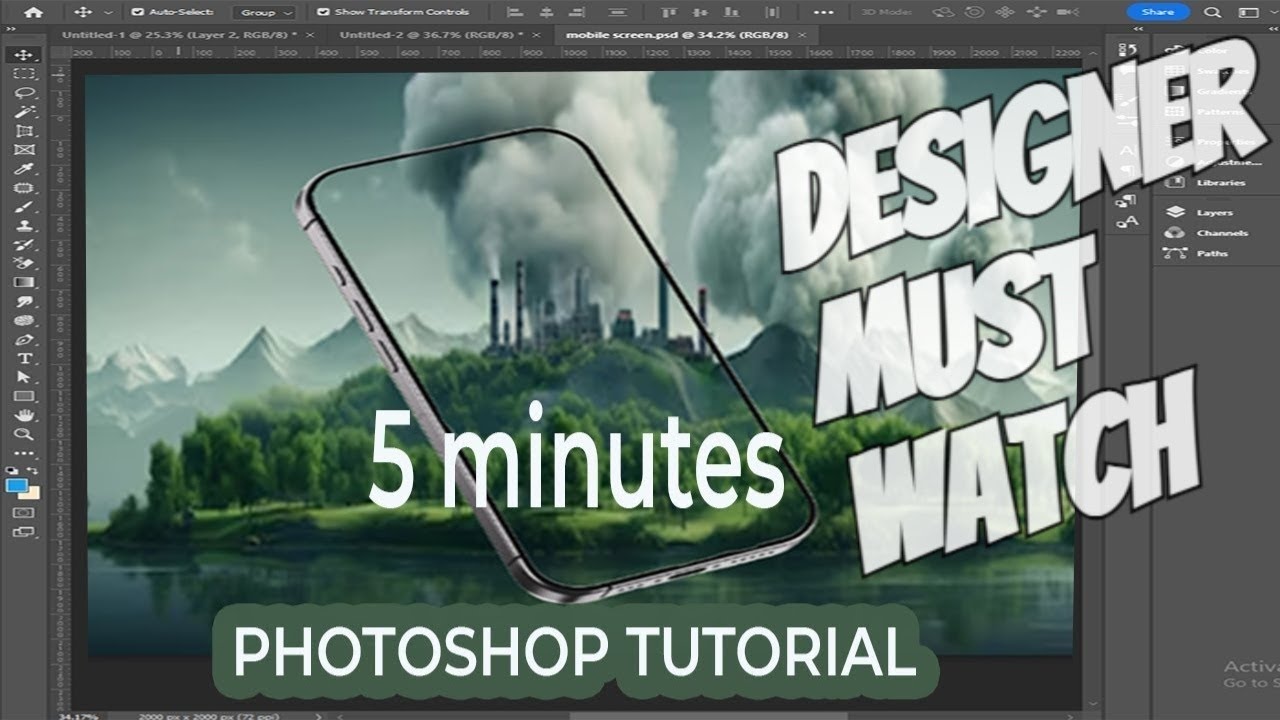Screen dimensions: 1280x720
Task: Select the Lasso tool
Action: (25, 92)
